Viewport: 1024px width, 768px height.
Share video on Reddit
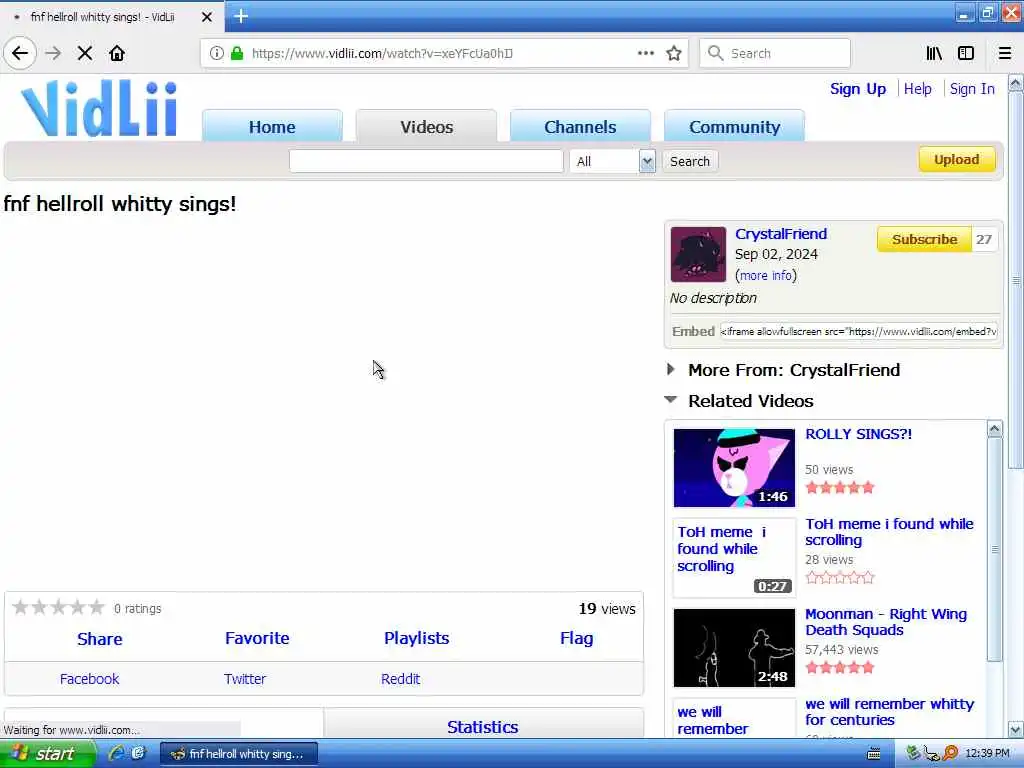(x=400, y=679)
